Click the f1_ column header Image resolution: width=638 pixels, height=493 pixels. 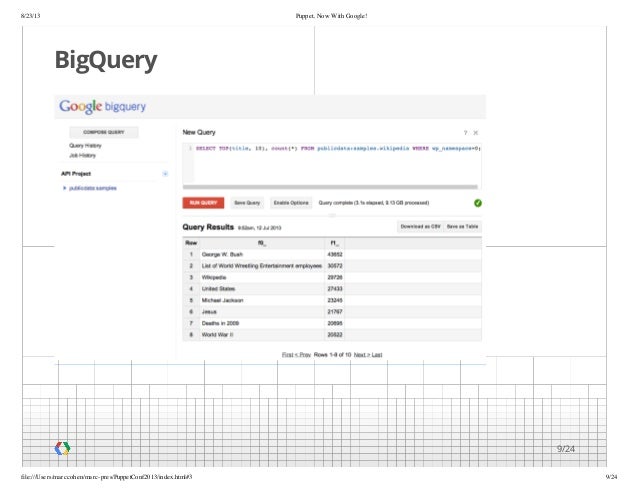[x=334, y=243]
